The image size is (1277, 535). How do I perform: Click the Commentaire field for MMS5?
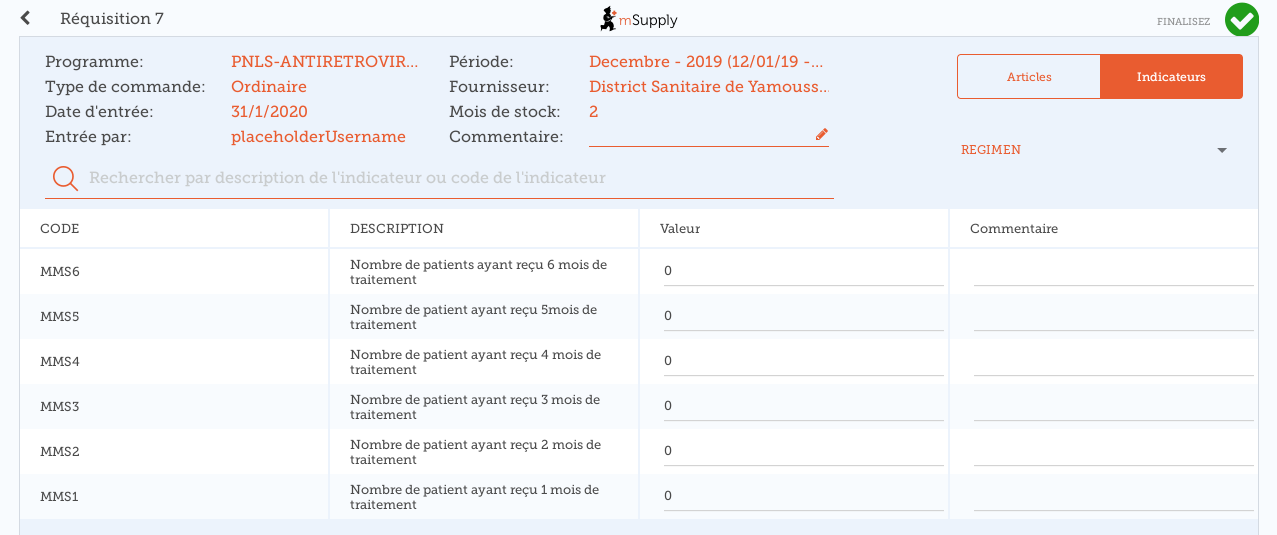(1113, 316)
